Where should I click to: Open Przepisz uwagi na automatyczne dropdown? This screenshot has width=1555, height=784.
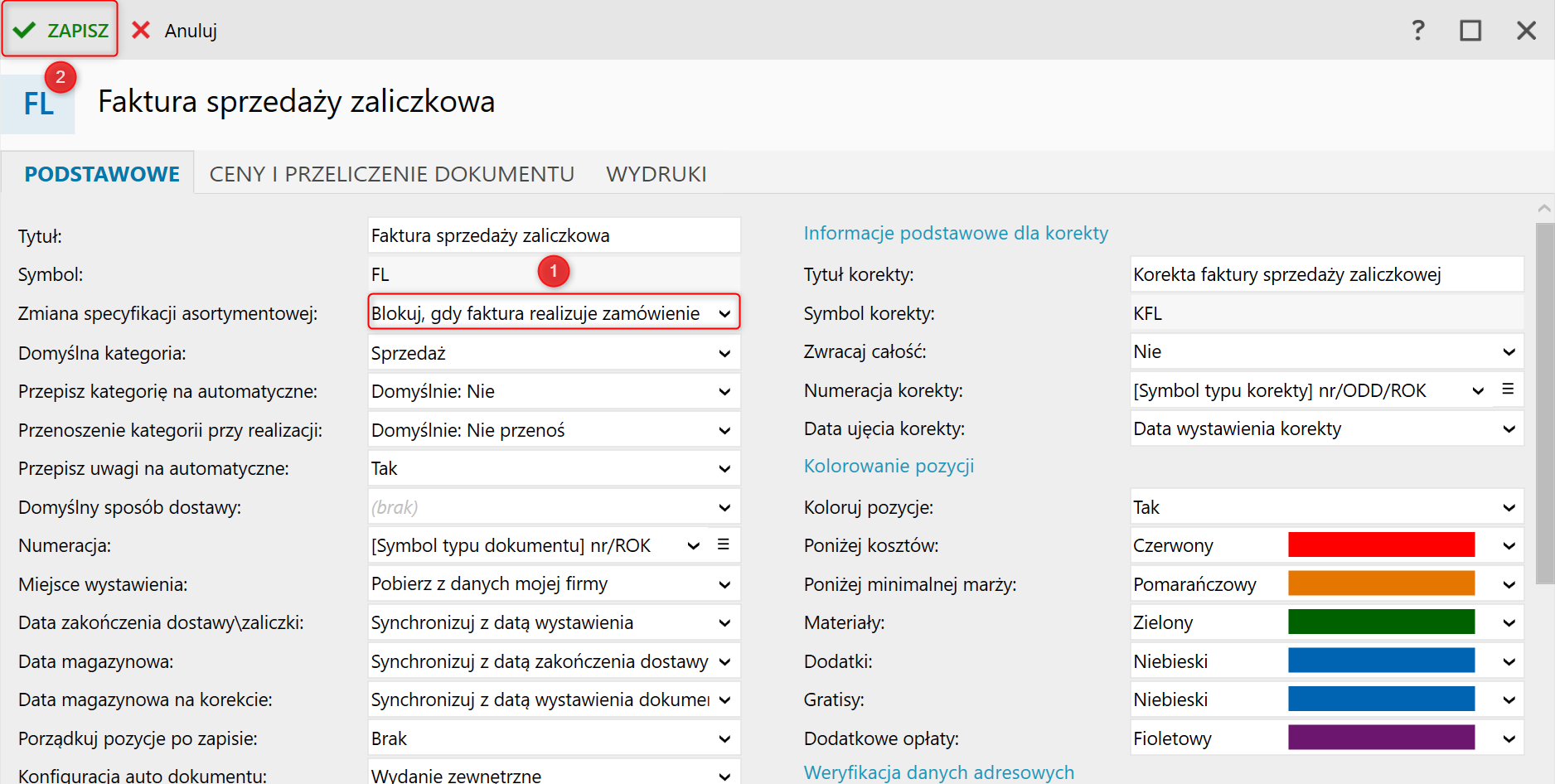click(724, 469)
